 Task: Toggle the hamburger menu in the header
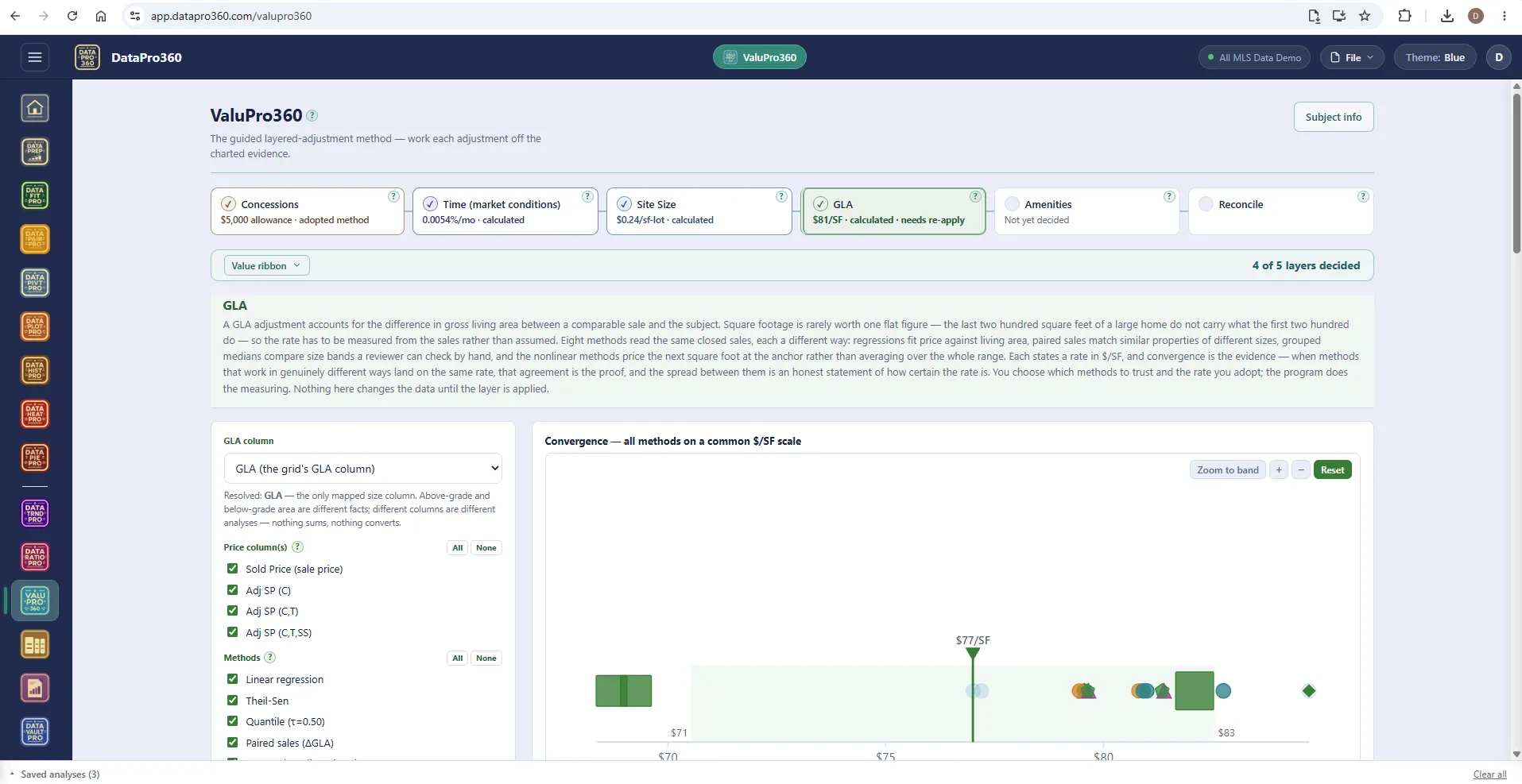[x=35, y=57]
